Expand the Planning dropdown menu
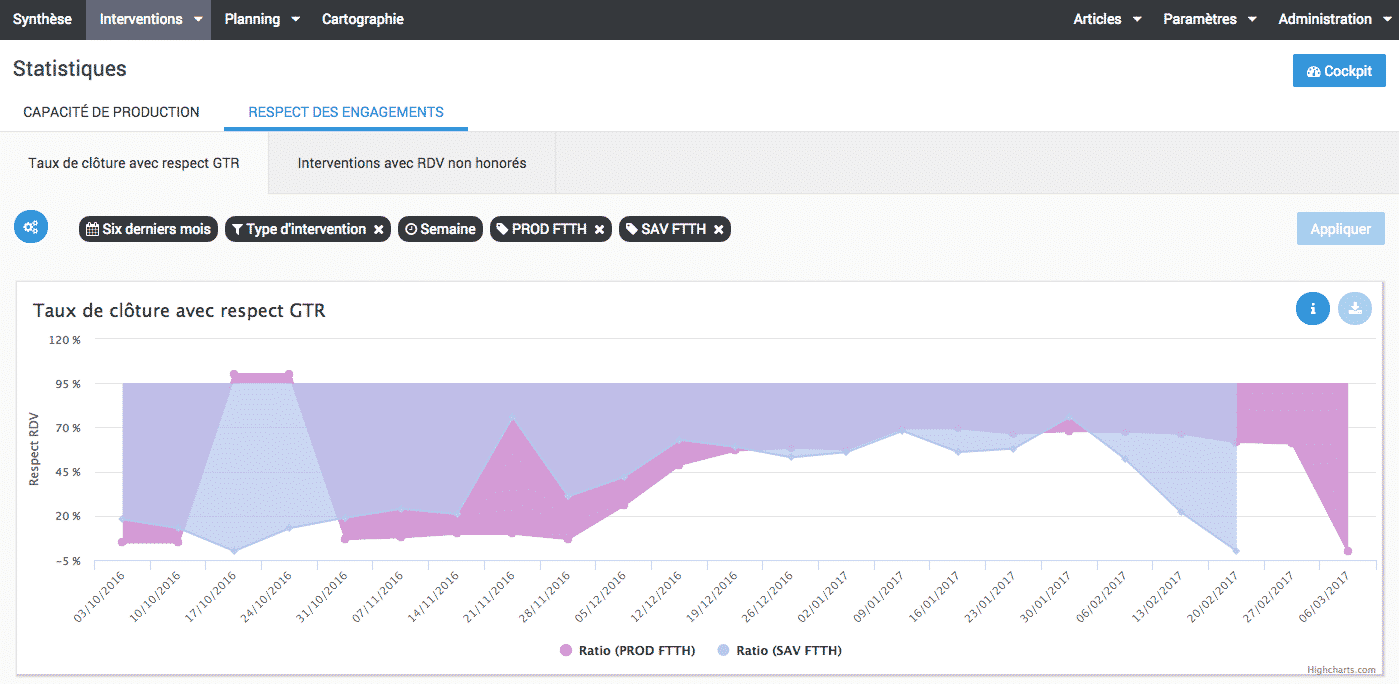Image resolution: width=1399 pixels, height=684 pixels. (262, 19)
